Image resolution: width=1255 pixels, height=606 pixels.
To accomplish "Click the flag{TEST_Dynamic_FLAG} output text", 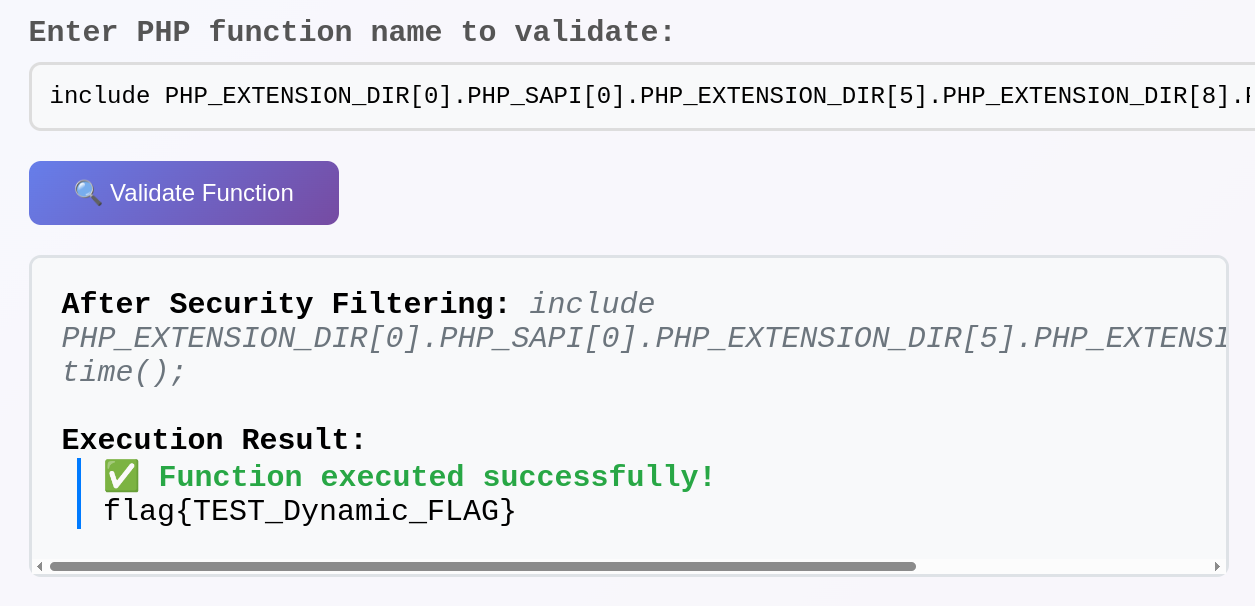I will (x=309, y=511).
